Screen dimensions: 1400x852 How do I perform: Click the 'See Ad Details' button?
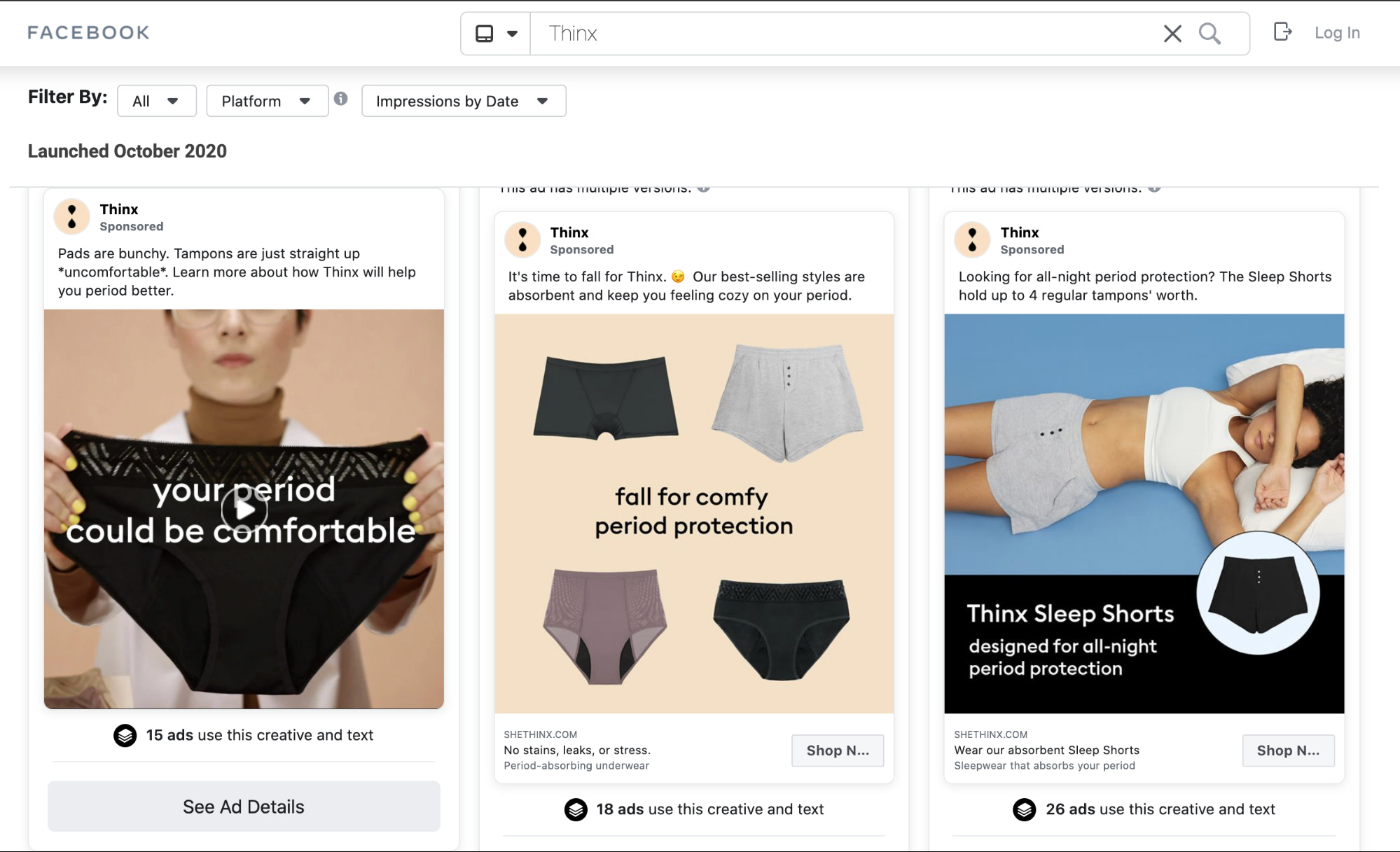point(243,806)
